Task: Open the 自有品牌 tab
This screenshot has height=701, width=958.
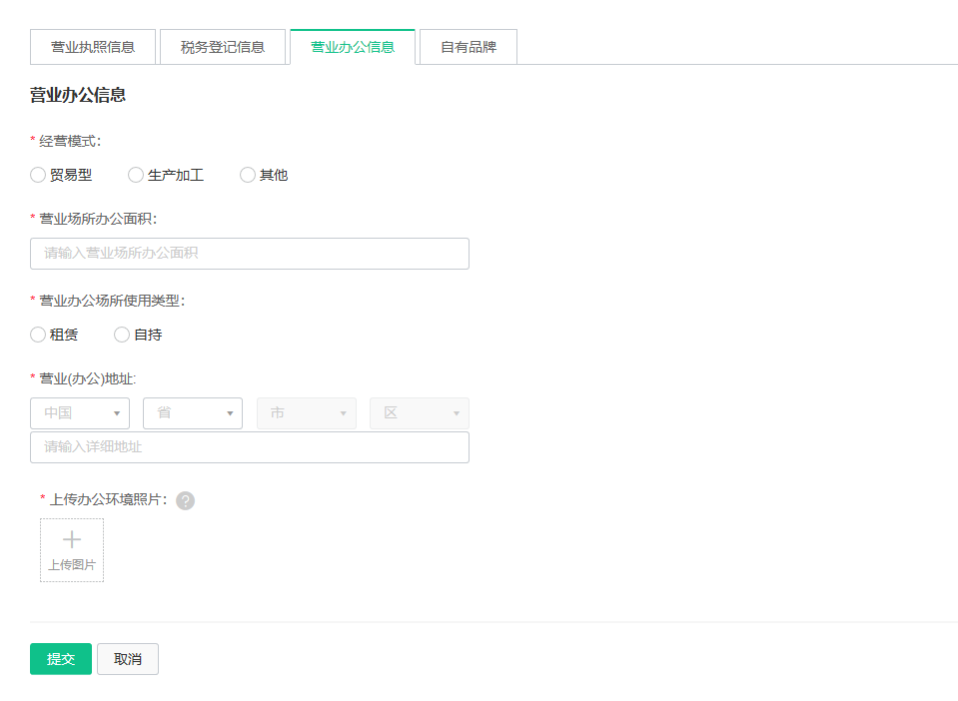Action: 469,47
